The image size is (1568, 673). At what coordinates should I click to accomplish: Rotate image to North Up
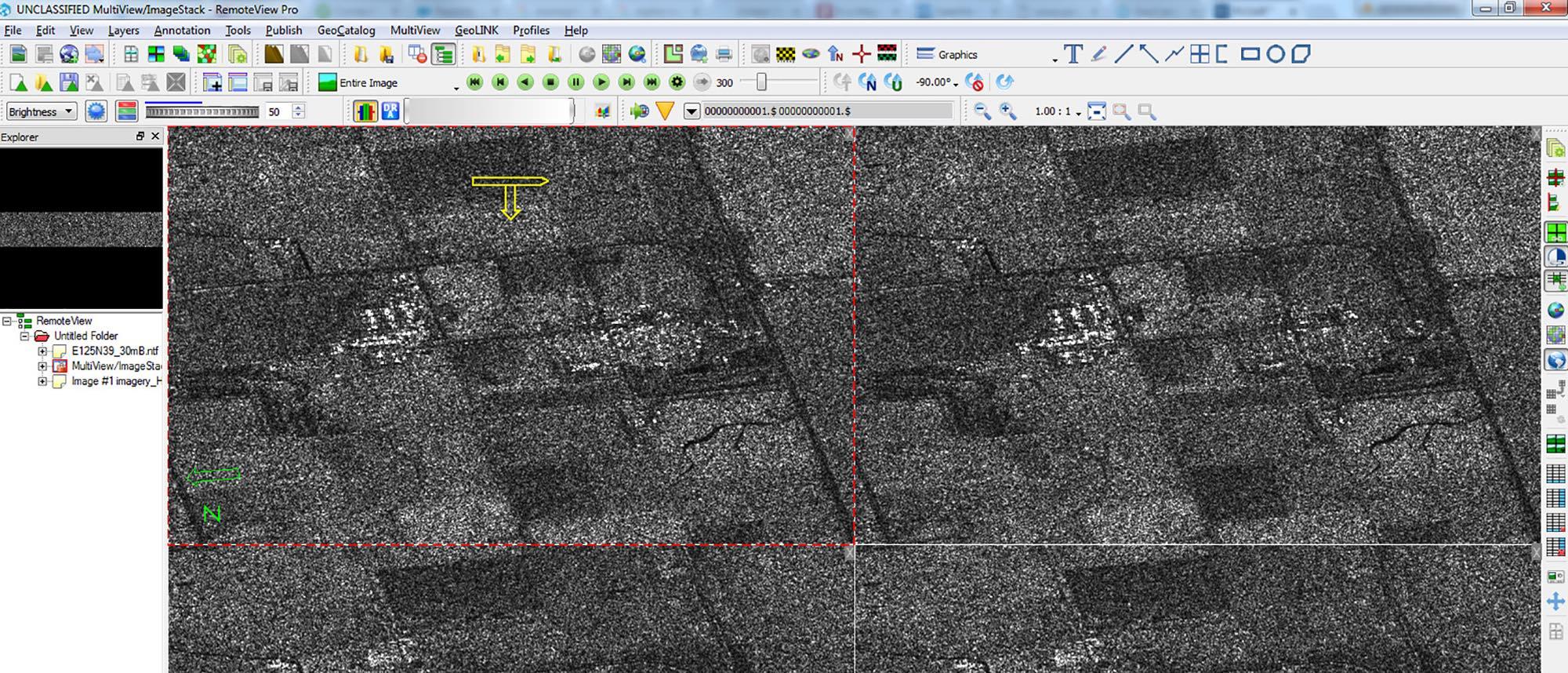coord(867,82)
